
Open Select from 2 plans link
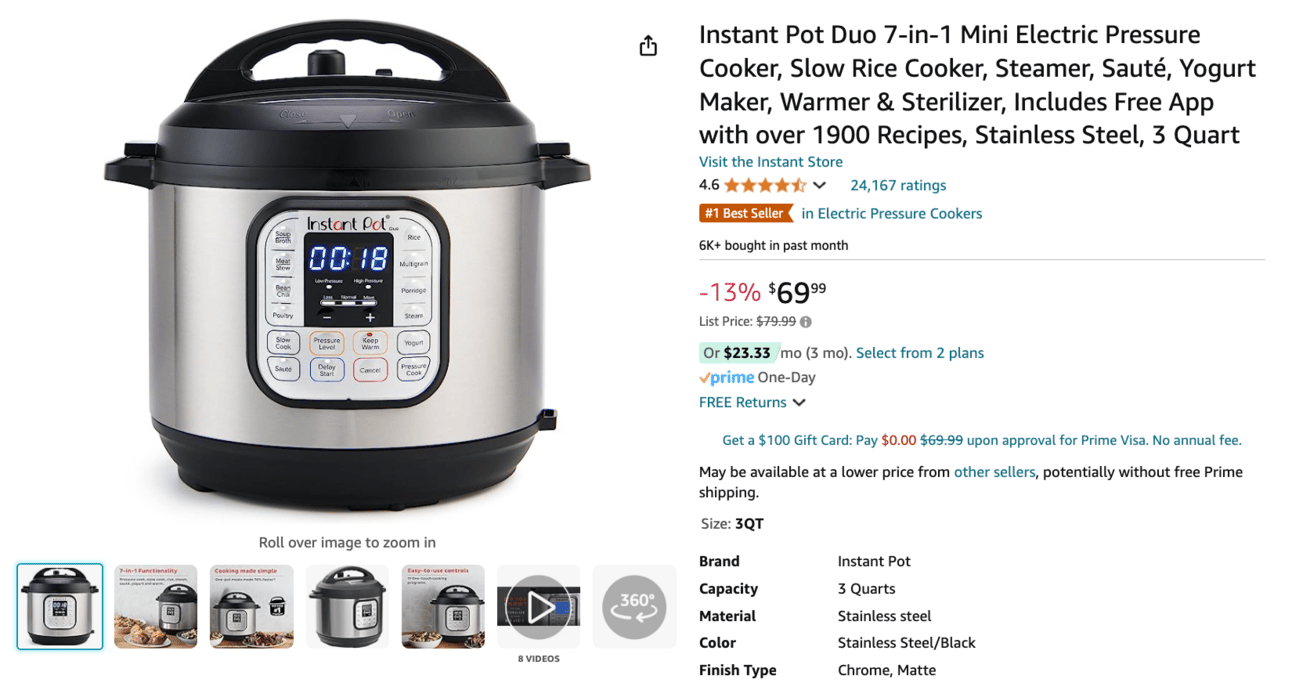(x=920, y=353)
